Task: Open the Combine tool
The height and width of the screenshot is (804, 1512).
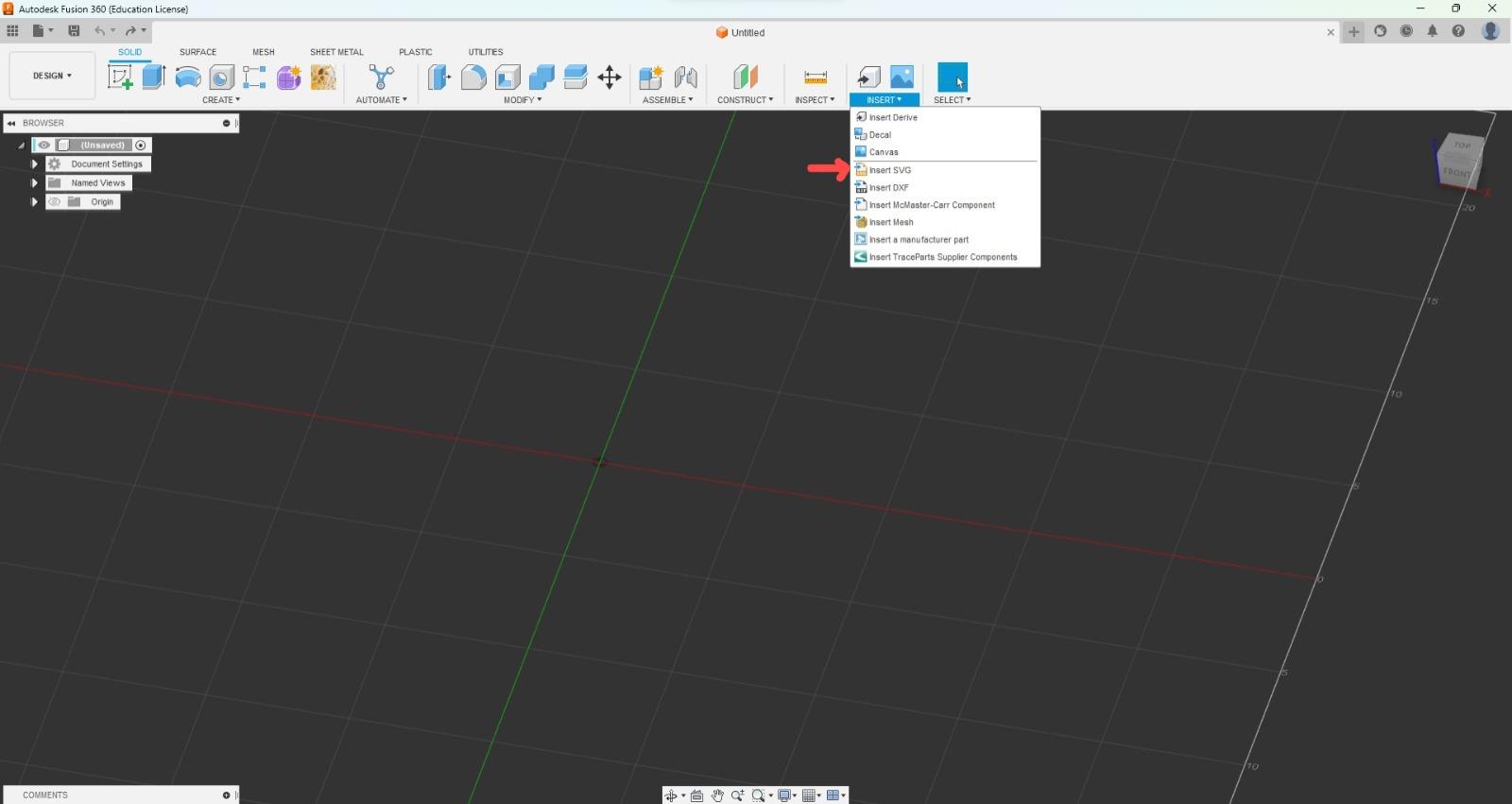Action: [541, 77]
